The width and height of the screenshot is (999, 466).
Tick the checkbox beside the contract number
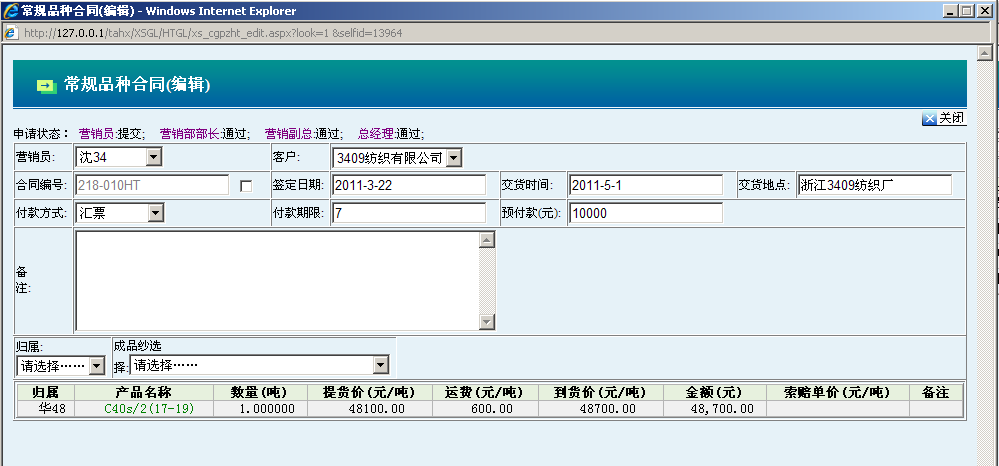pos(246,186)
